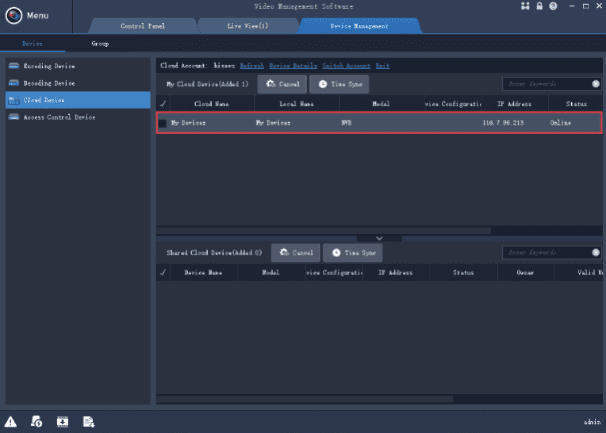
Task: Toggle select-all checkmark in Shared Cloud Device header
Action: click(163, 271)
